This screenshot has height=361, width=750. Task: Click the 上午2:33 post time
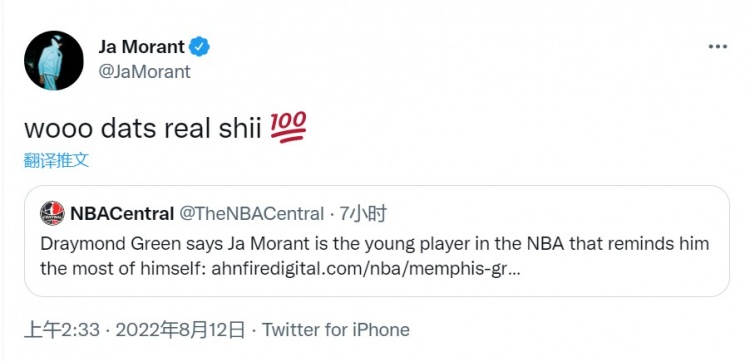(x=62, y=330)
